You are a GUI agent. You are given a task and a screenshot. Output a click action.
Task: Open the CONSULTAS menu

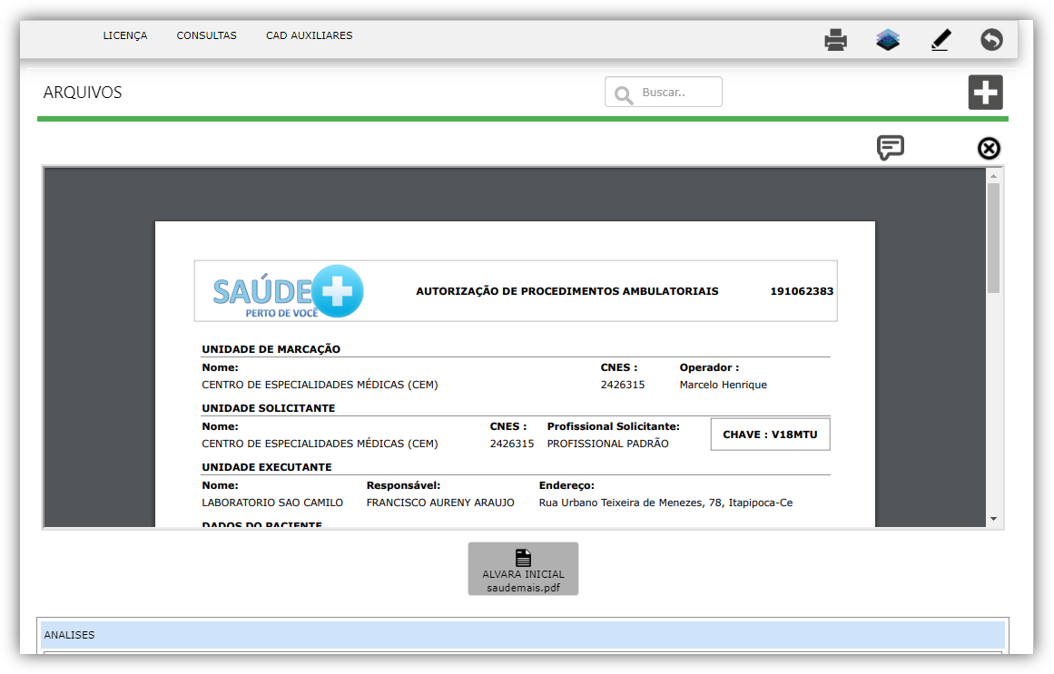point(207,36)
